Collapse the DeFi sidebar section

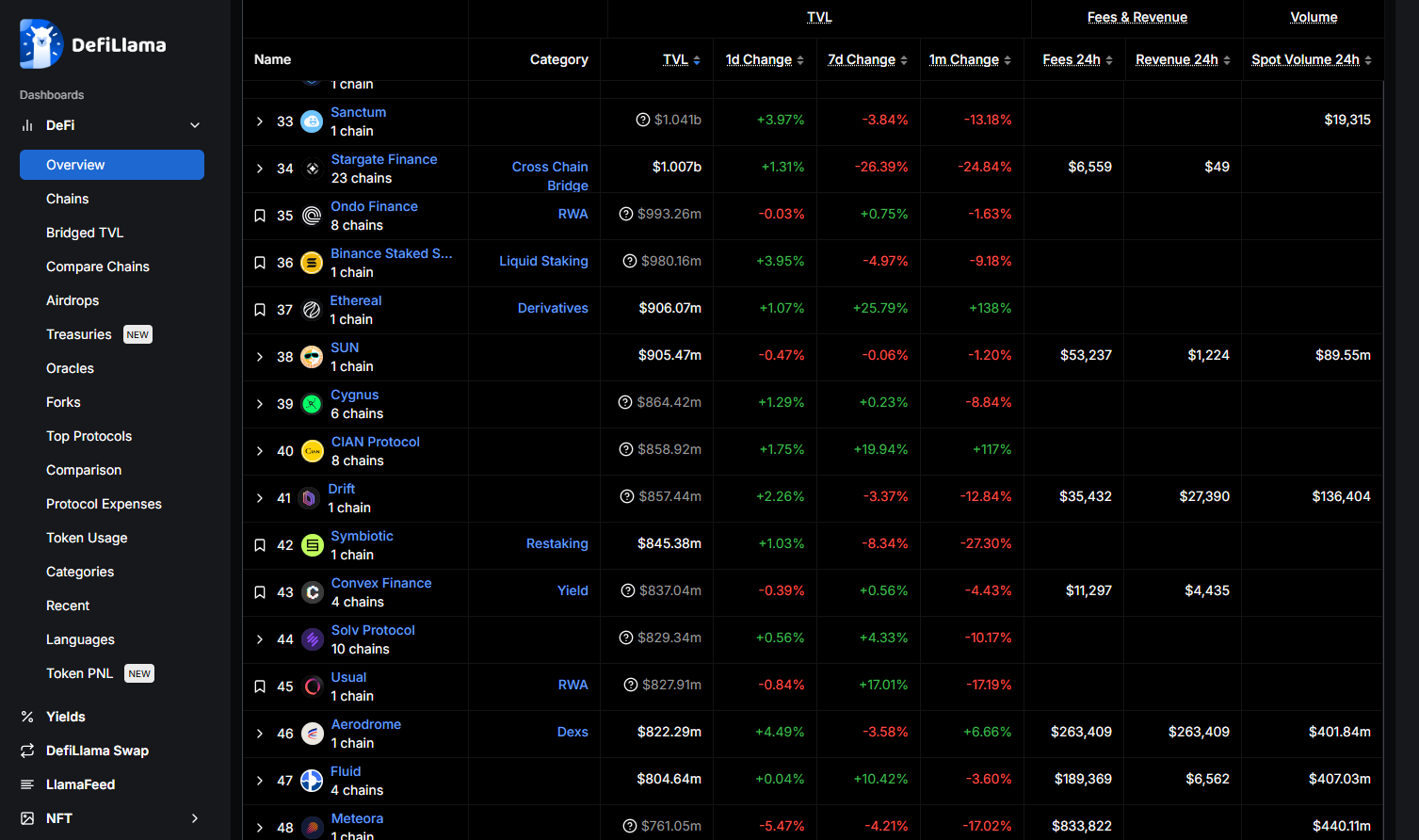[x=195, y=125]
